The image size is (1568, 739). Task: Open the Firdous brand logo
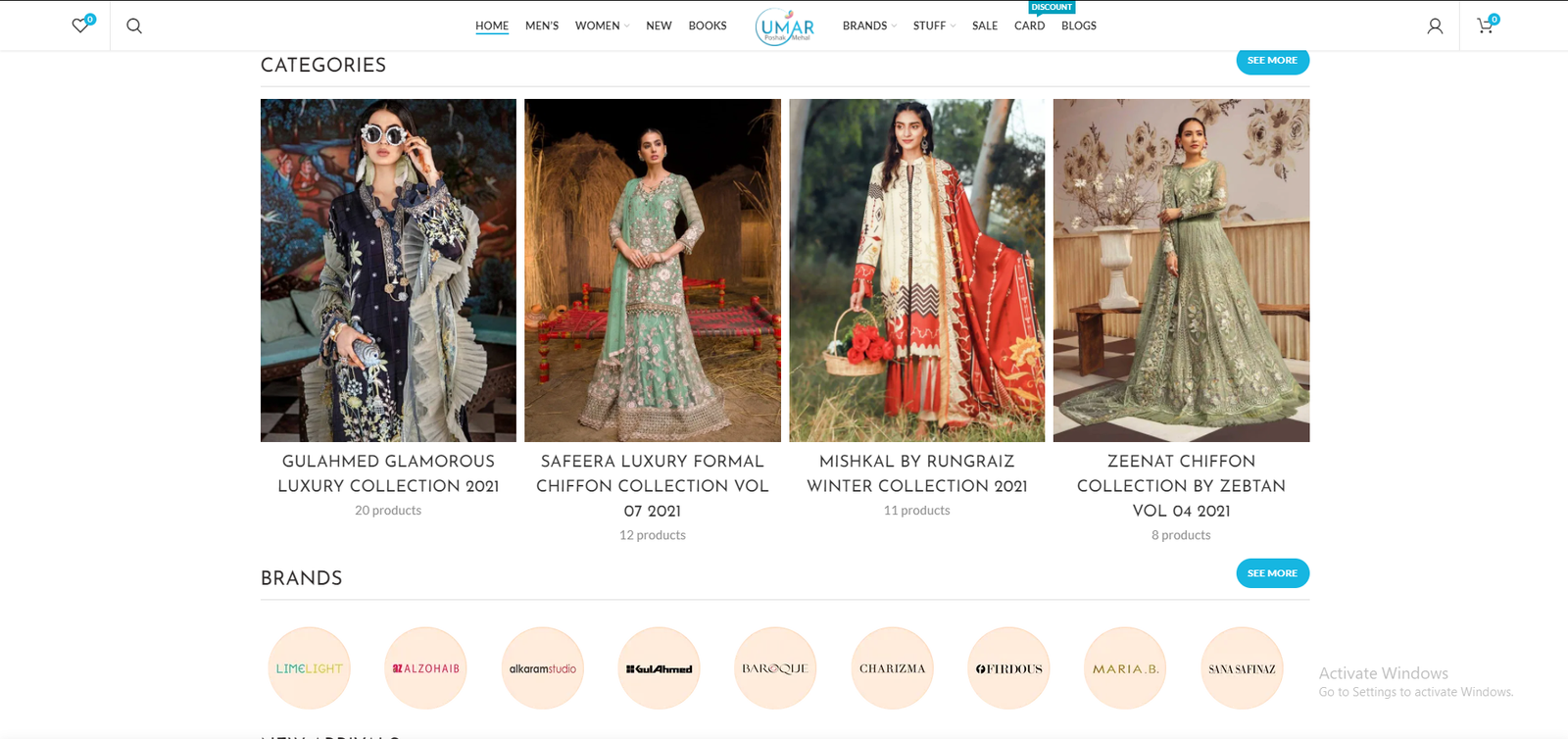[x=1009, y=668]
